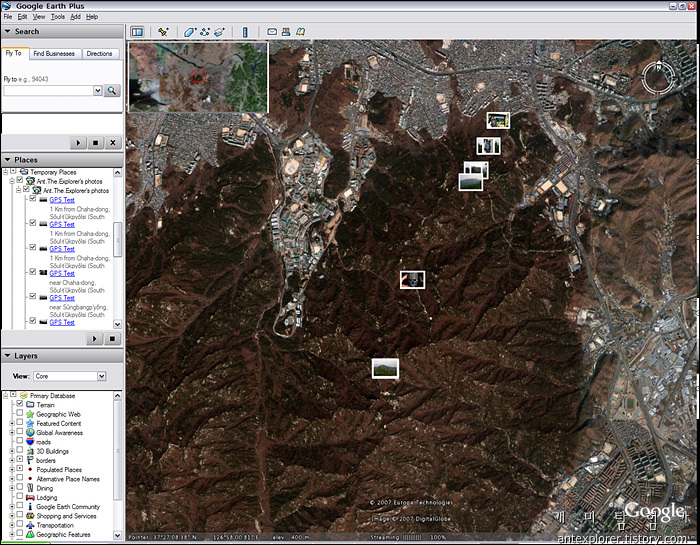Click the Places panel vertical scrollbar thumb
The image size is (700, 545).
117,239
